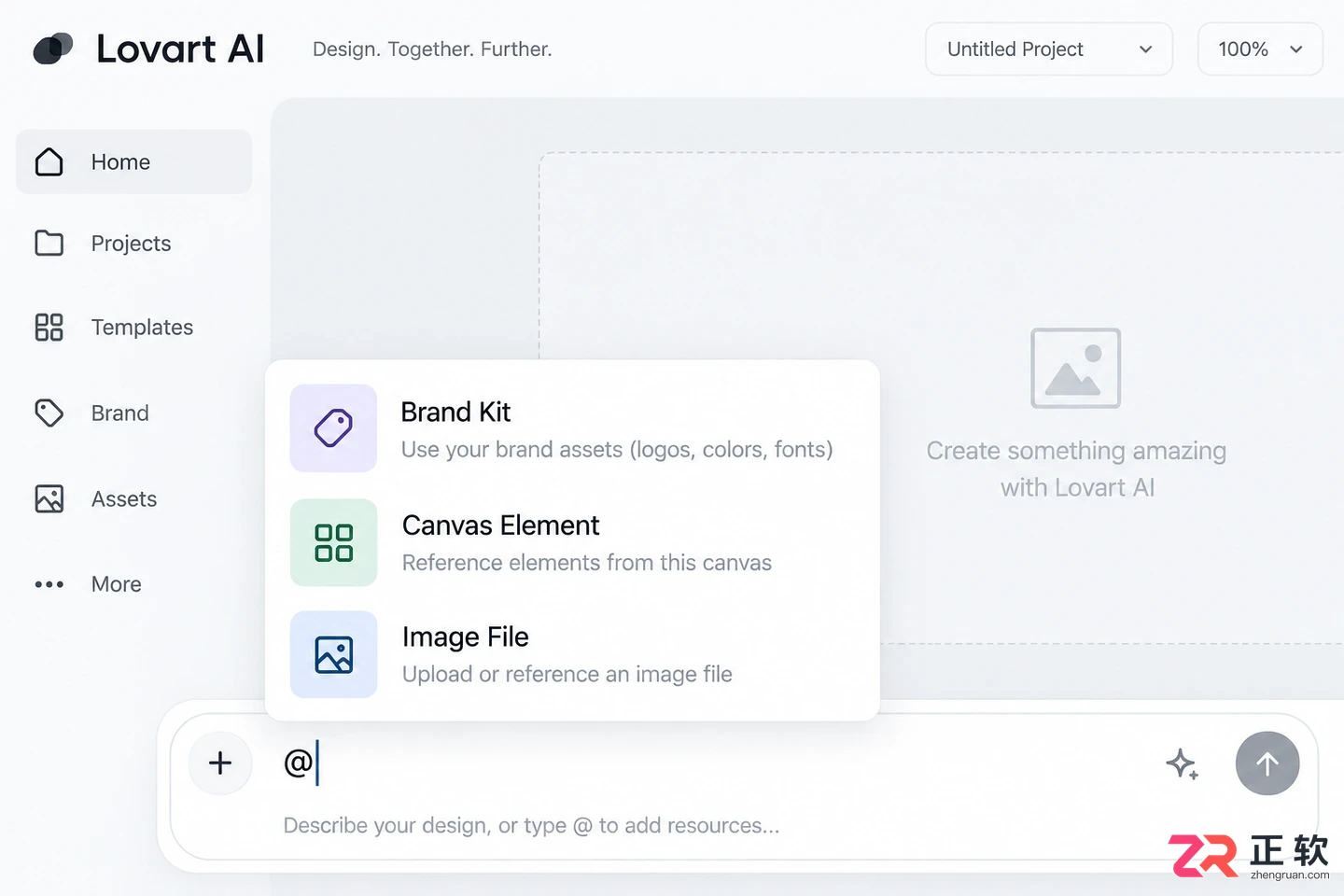Click the More three-dots icon

click(x=49, y=584)
